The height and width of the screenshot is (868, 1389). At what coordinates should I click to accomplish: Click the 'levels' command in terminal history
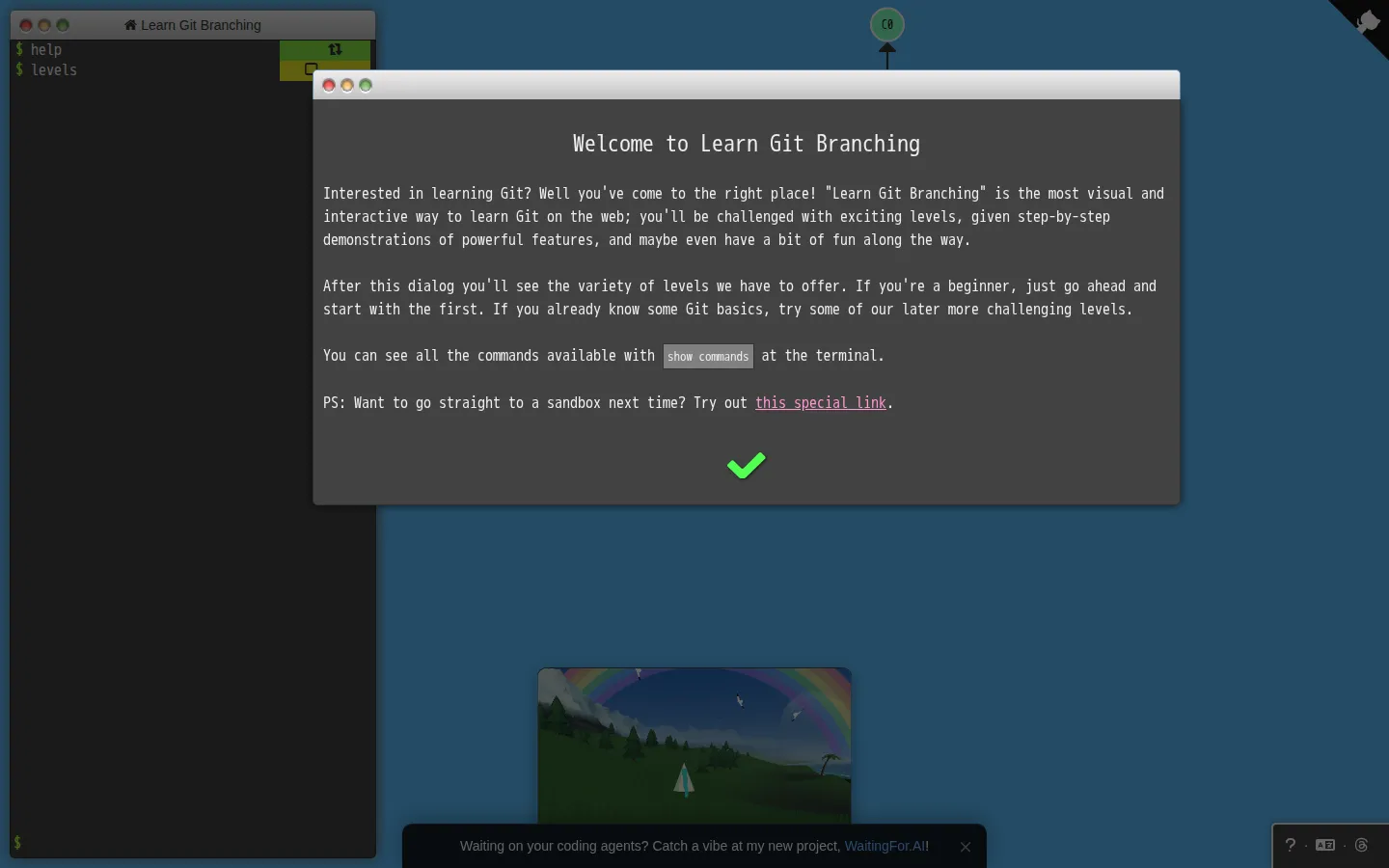(53, 69)
